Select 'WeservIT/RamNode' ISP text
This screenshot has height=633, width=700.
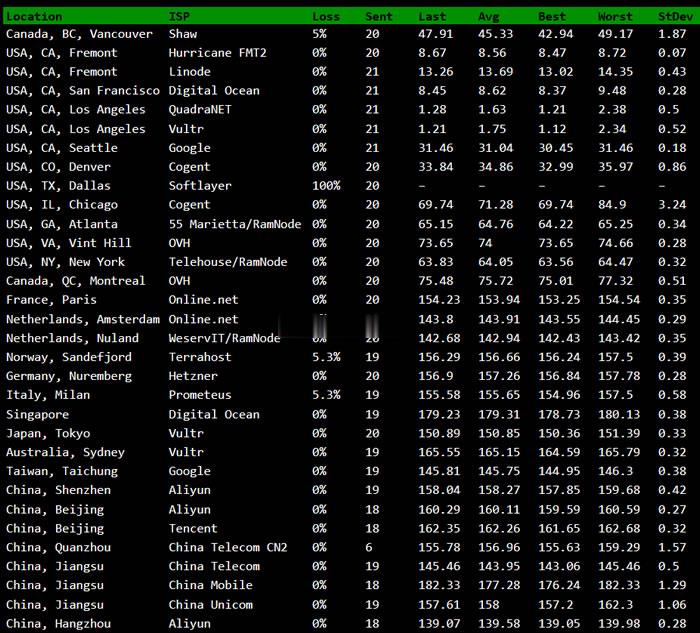(x=224, y=338)
